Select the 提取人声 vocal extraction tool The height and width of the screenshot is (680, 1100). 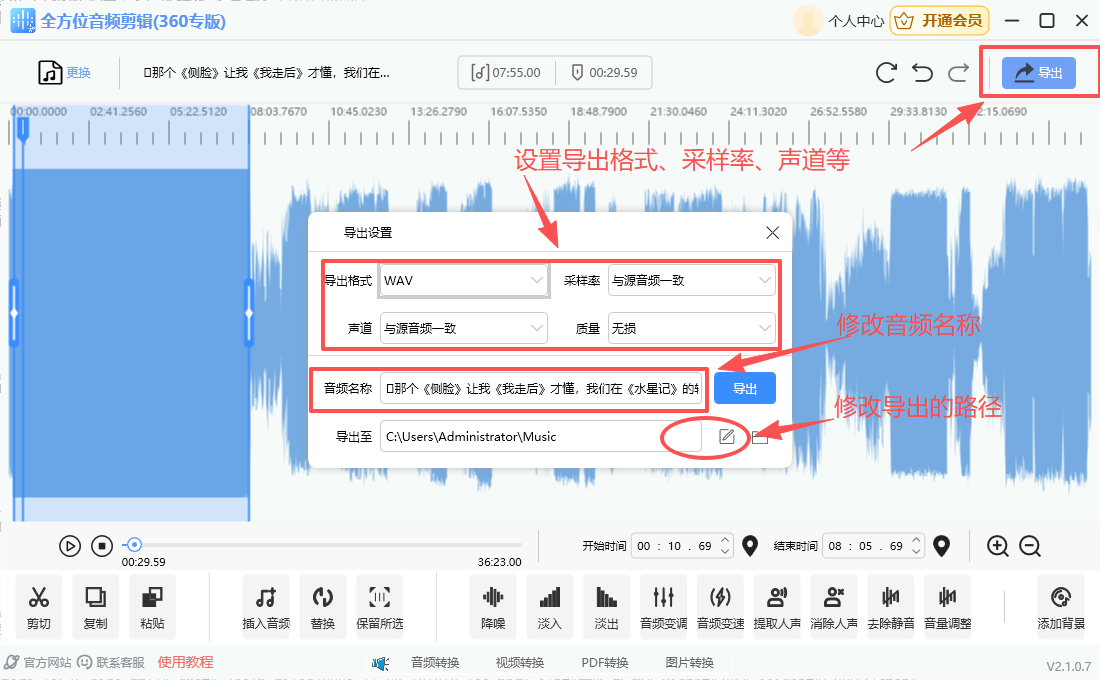point(776,606)
